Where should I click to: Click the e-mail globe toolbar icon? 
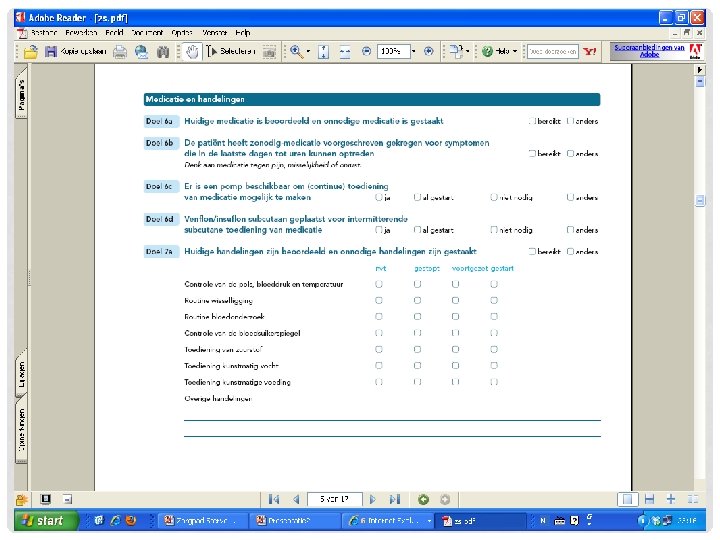pyautogui.click(x=141, y=51)
